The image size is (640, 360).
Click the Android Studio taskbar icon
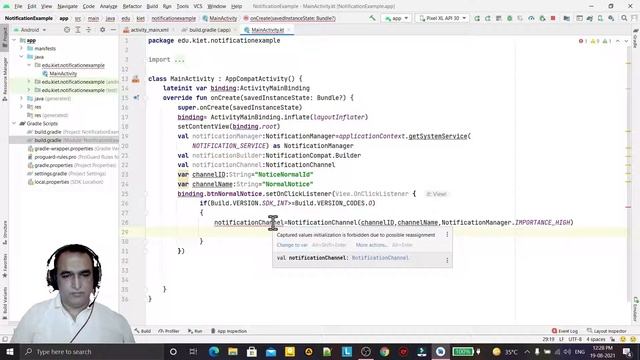pos(441,351)
